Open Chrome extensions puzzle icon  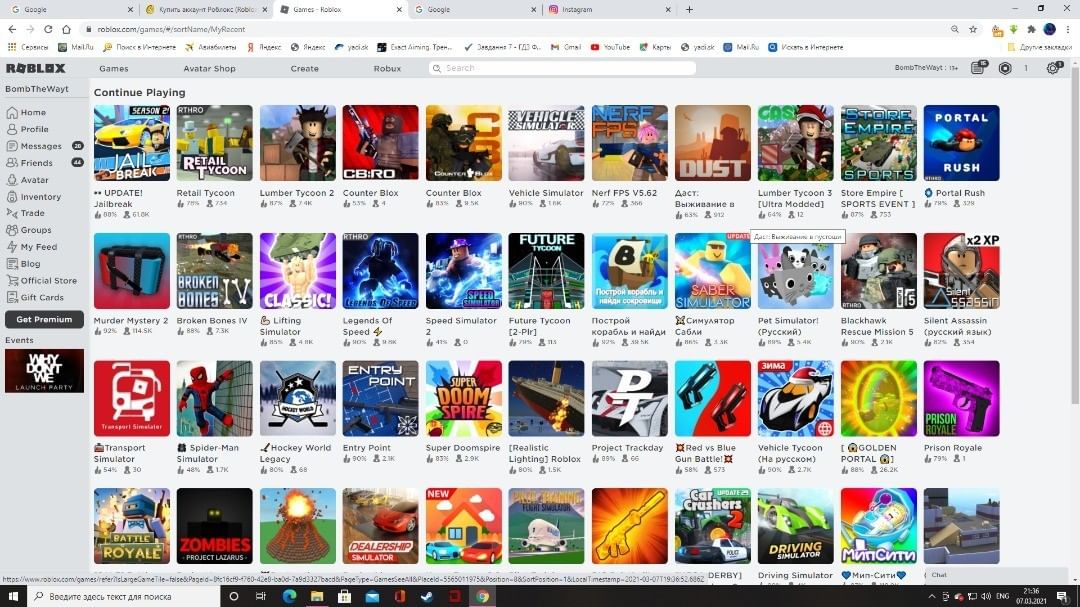(x=1031, y=30)
